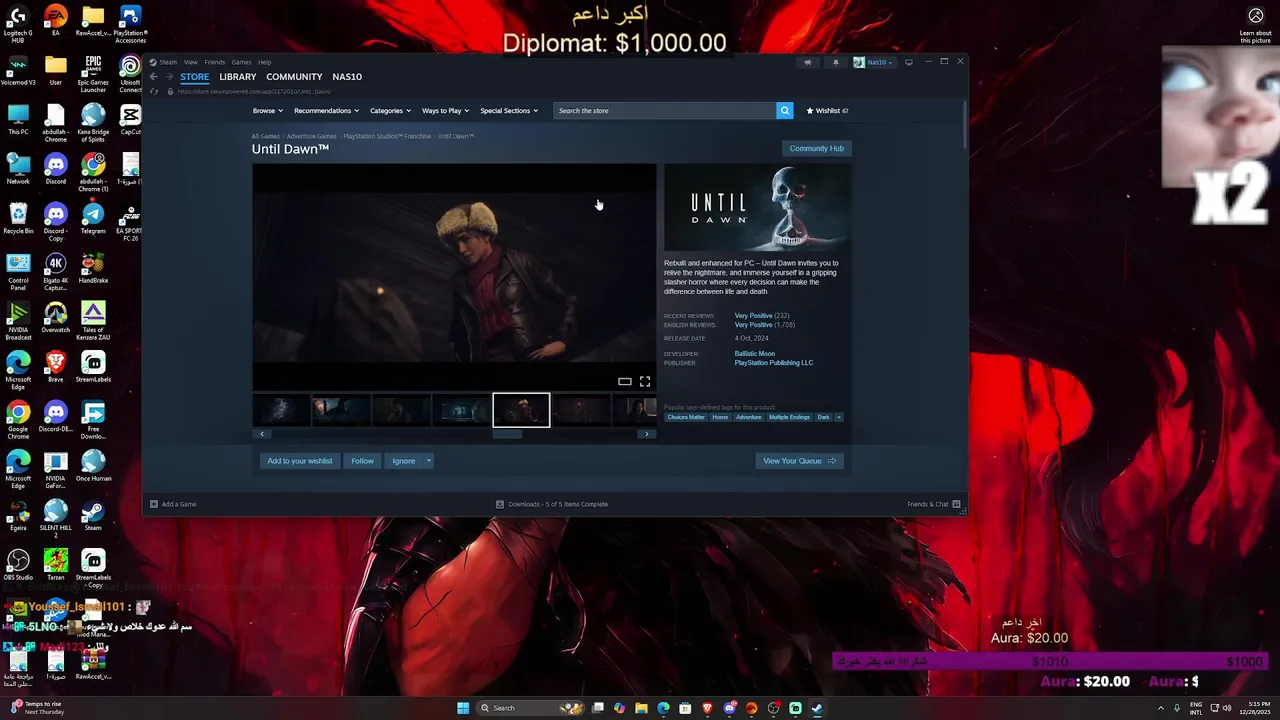1280x720 pixels.
Task: Open the View menu
Action: [x=190, y=62]
